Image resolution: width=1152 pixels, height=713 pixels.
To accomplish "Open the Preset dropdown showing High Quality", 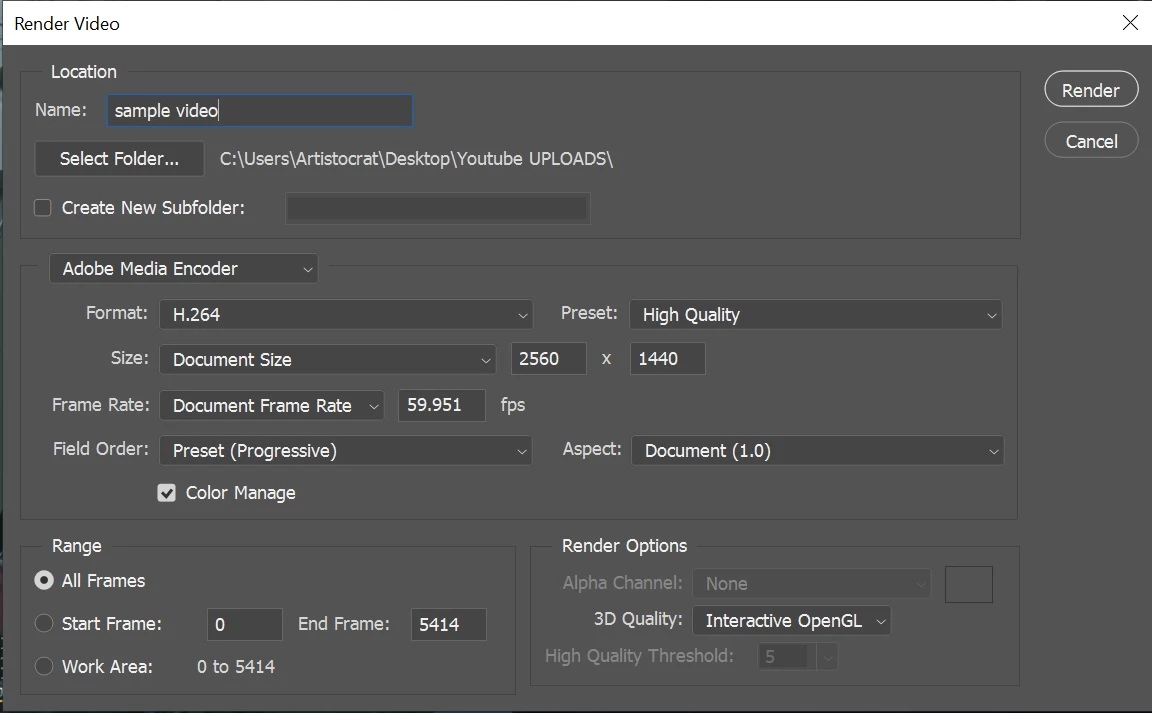I will click(x=816, y=315).
